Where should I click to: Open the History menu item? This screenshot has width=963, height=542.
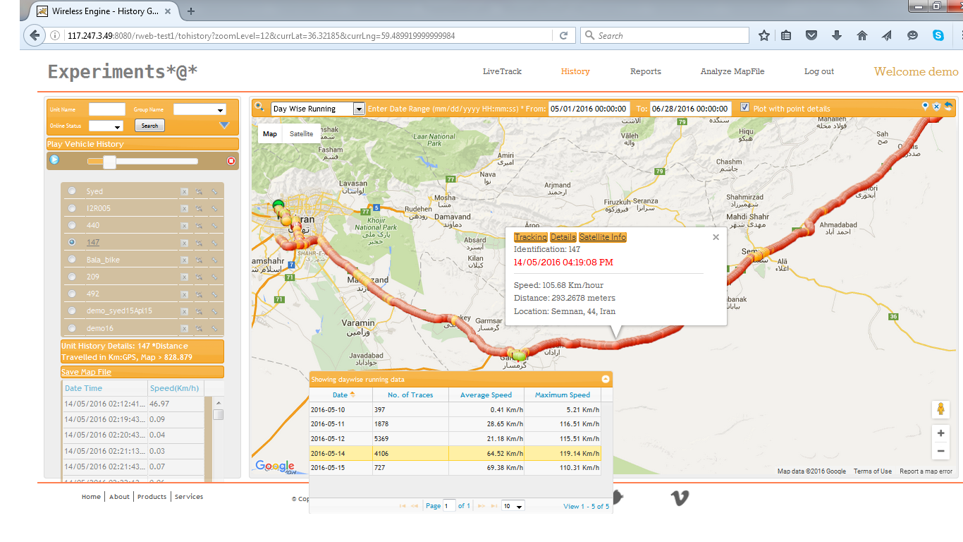[575, 71]
